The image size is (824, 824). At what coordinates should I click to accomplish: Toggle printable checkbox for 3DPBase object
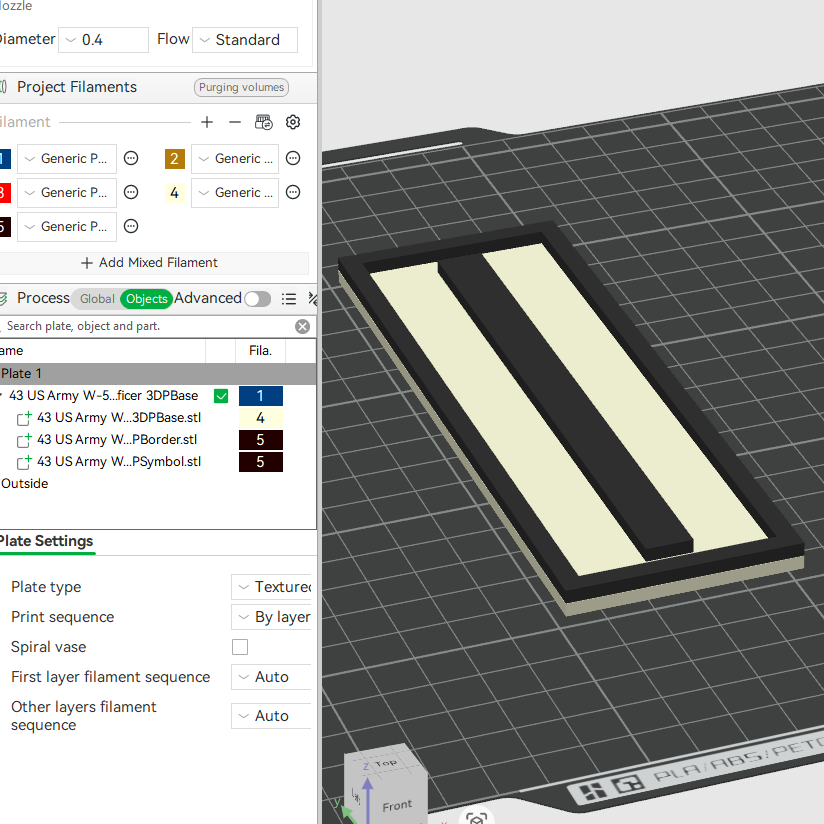tap(221, 396)
